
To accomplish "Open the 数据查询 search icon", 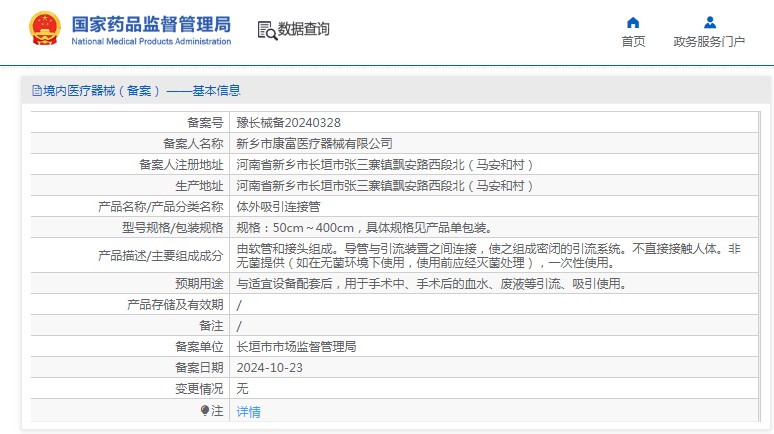I will tap(267, 30).
